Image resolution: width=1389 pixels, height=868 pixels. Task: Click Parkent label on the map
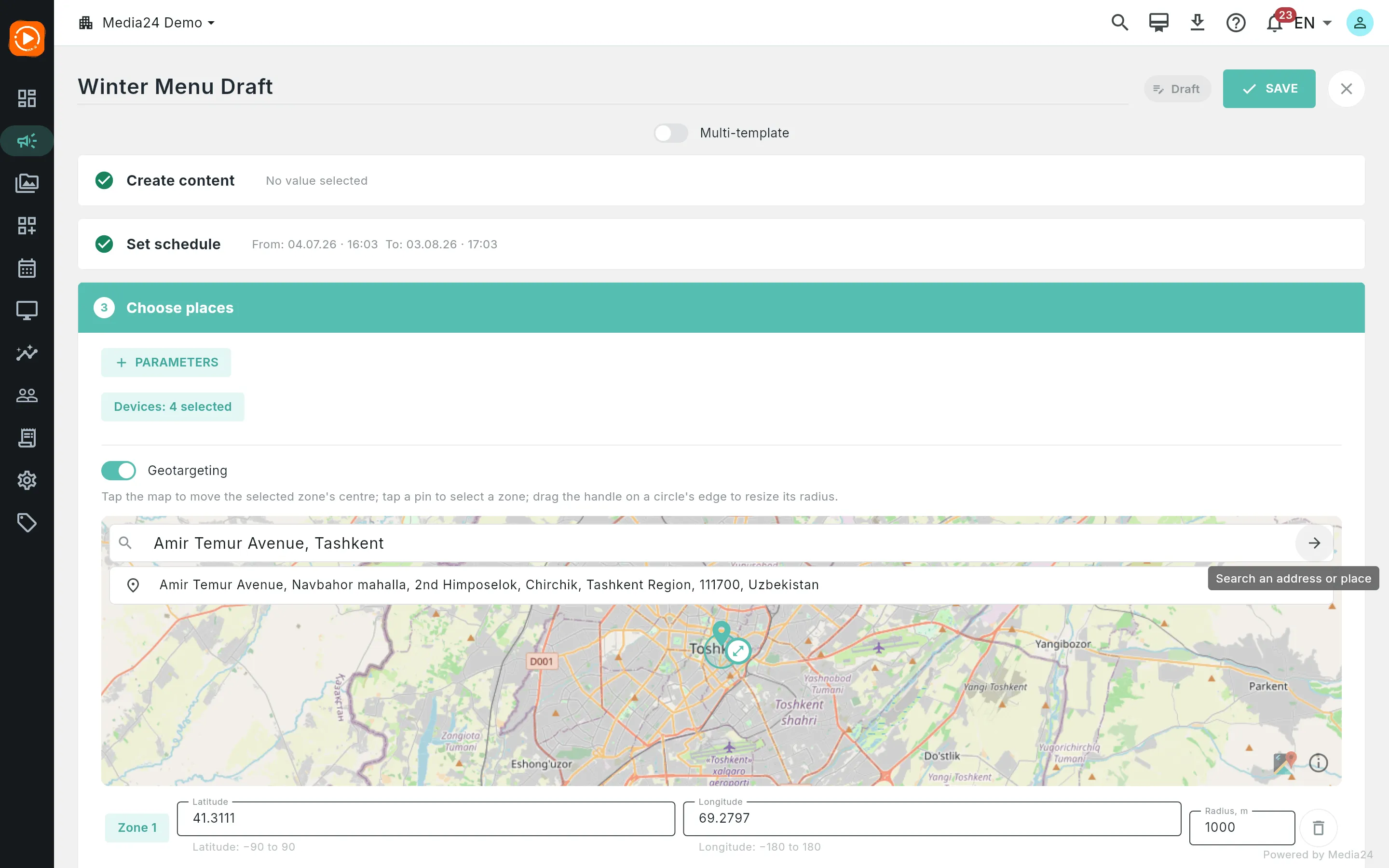(x=1268, y=686)
